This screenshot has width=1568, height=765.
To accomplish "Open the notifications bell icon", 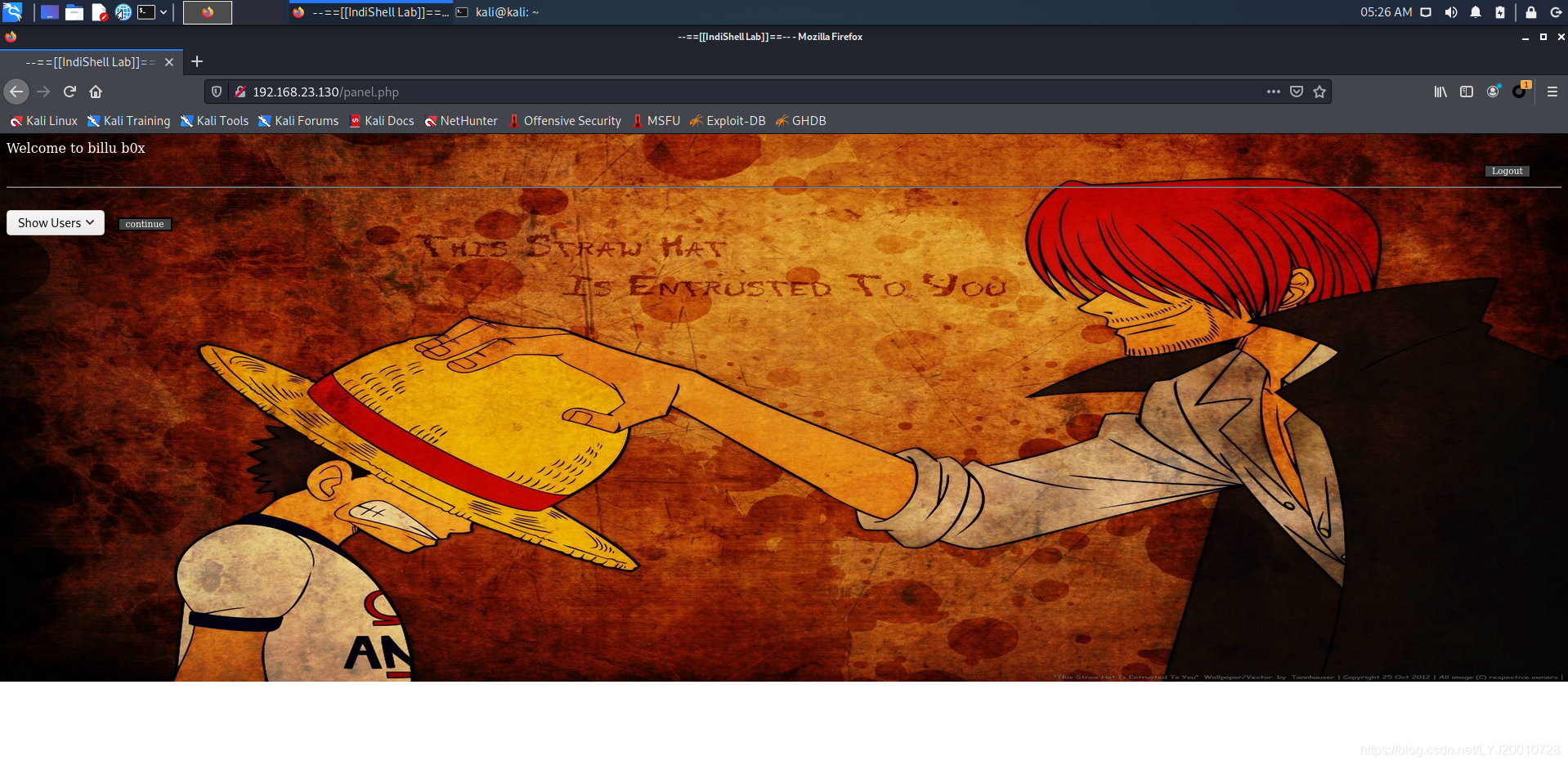I will click(1476, 12).
